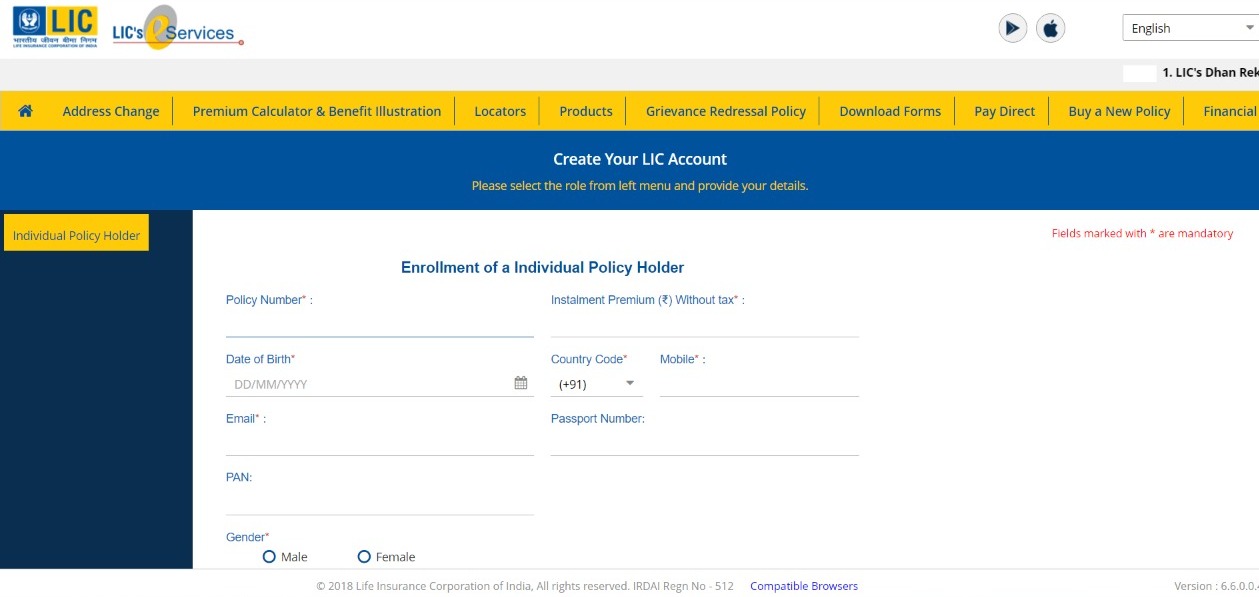The width and height of the screenshot is (1259, 597).
Task: Open Grievance Redressal Policy
Action: [x=726, y=111]
